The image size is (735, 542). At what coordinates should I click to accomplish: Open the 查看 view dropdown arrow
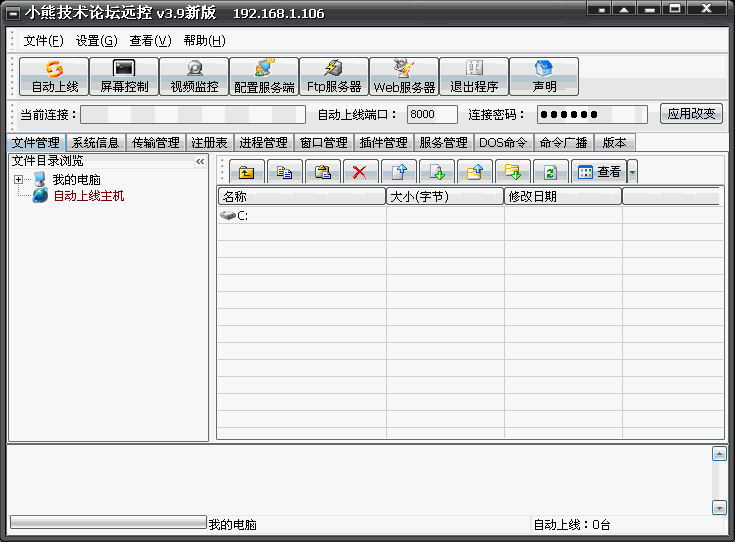click(x=632, y=172)
